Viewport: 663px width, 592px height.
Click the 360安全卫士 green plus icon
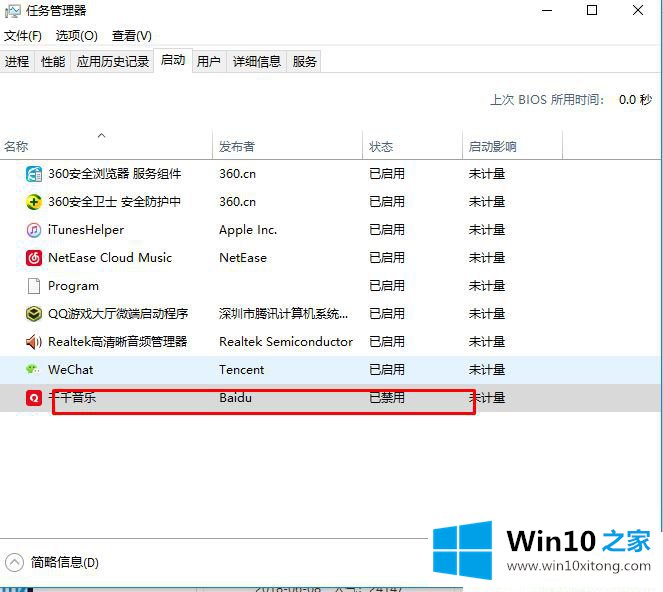[34, 202]
